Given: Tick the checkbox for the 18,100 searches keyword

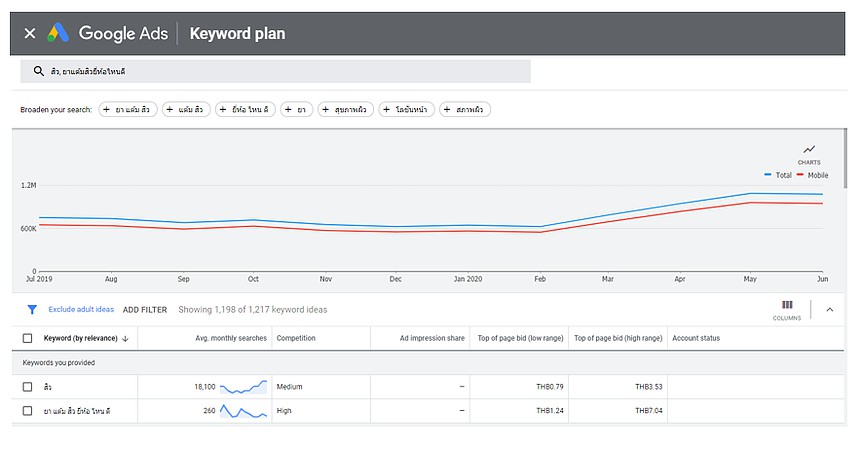Looking at the screenshot, I should (27, 387).
